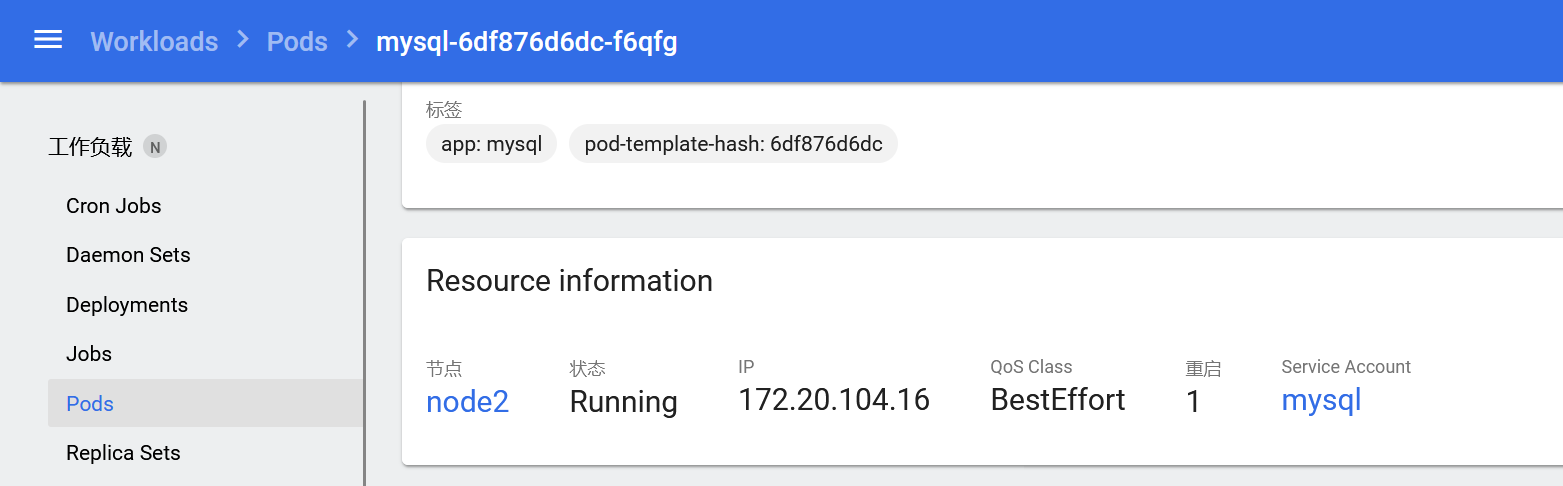
Task: Click breadcrumb chevron after Pods
Action: click(x=352, y=40)
